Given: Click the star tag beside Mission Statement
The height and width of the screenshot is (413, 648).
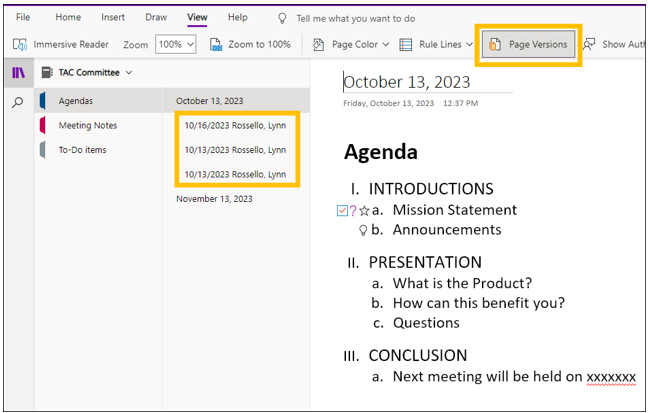Looking at the screenshot, I should 365,210.
